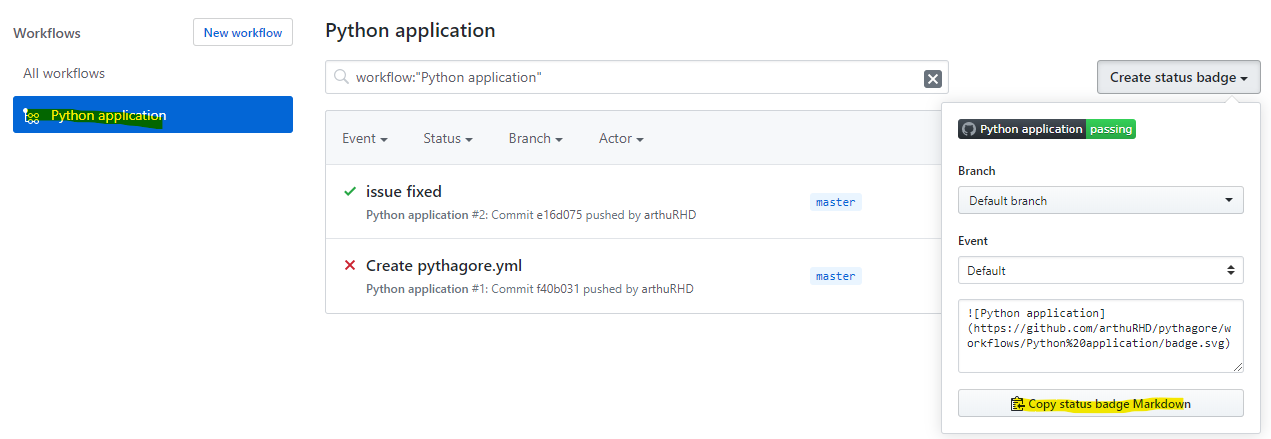Image resolution: width=1271 pixels, height=439 pixels.
Task: Click the clipboard icon on copy button
Action: pos(1018,404)
